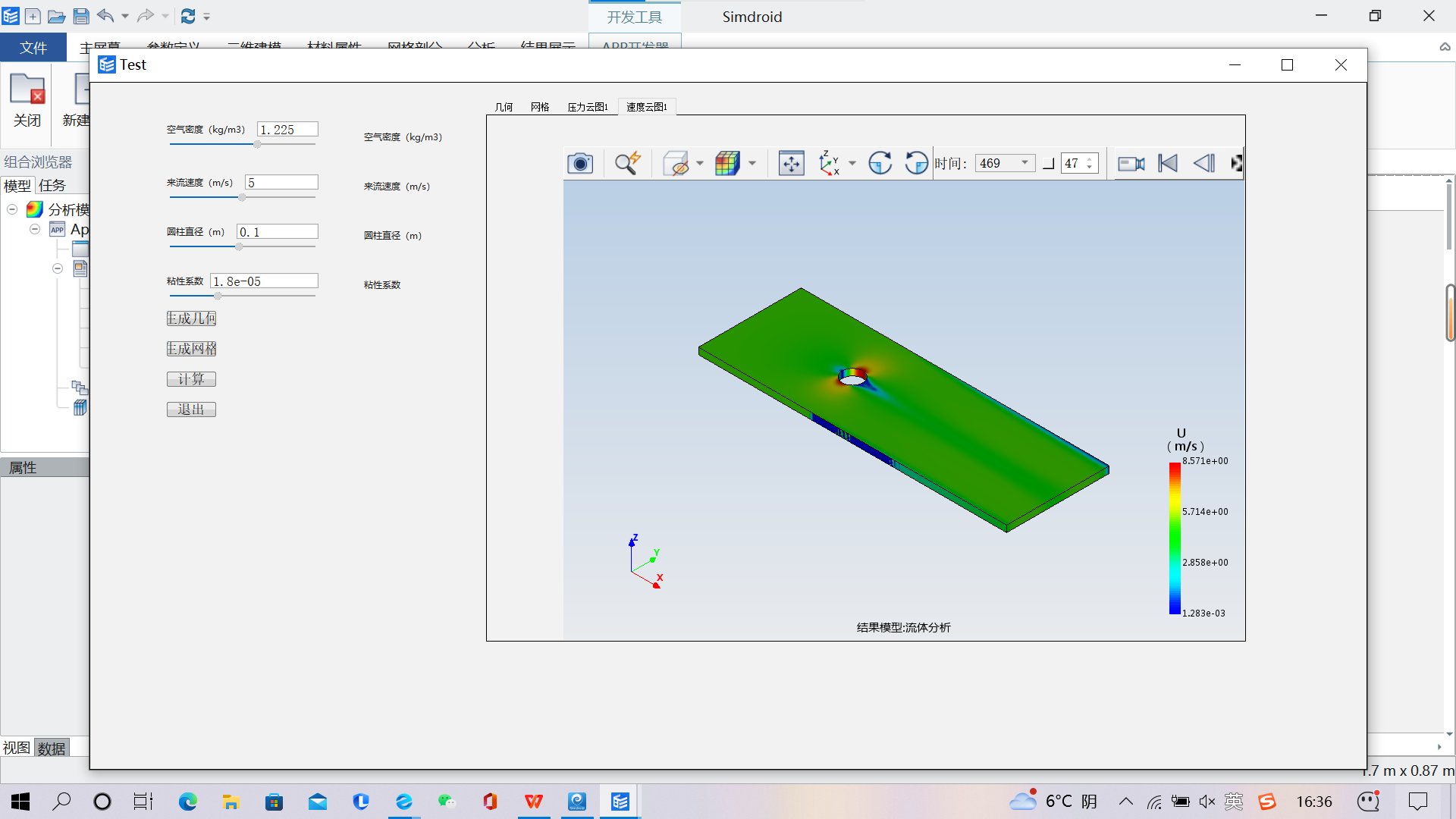Collapse the third-level expander in the model tree
Viewport: 1456px width, 819px height.
pyautogui.click(x=58, y=268)
